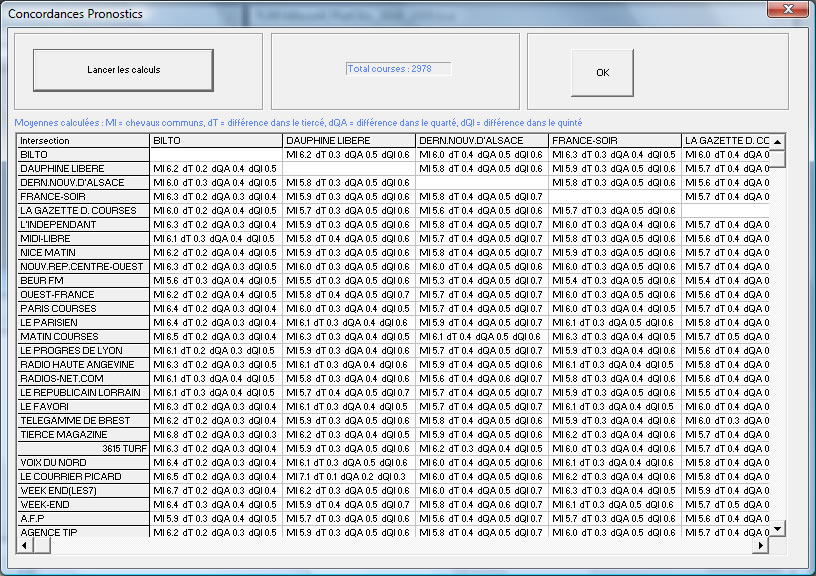Select the "3615 TURF" row header
This screenshot has height=576, width=816.
(x=83, y=449)
